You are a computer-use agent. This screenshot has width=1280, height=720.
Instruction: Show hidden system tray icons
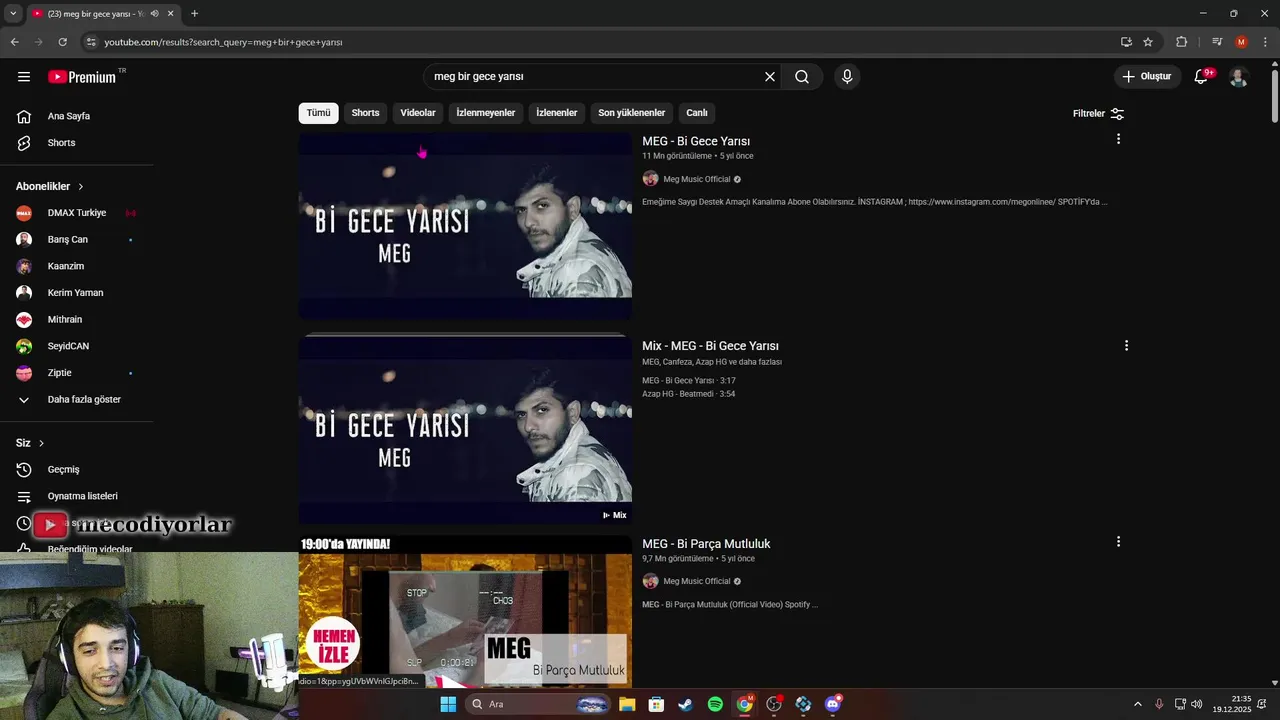(1137, 704)
